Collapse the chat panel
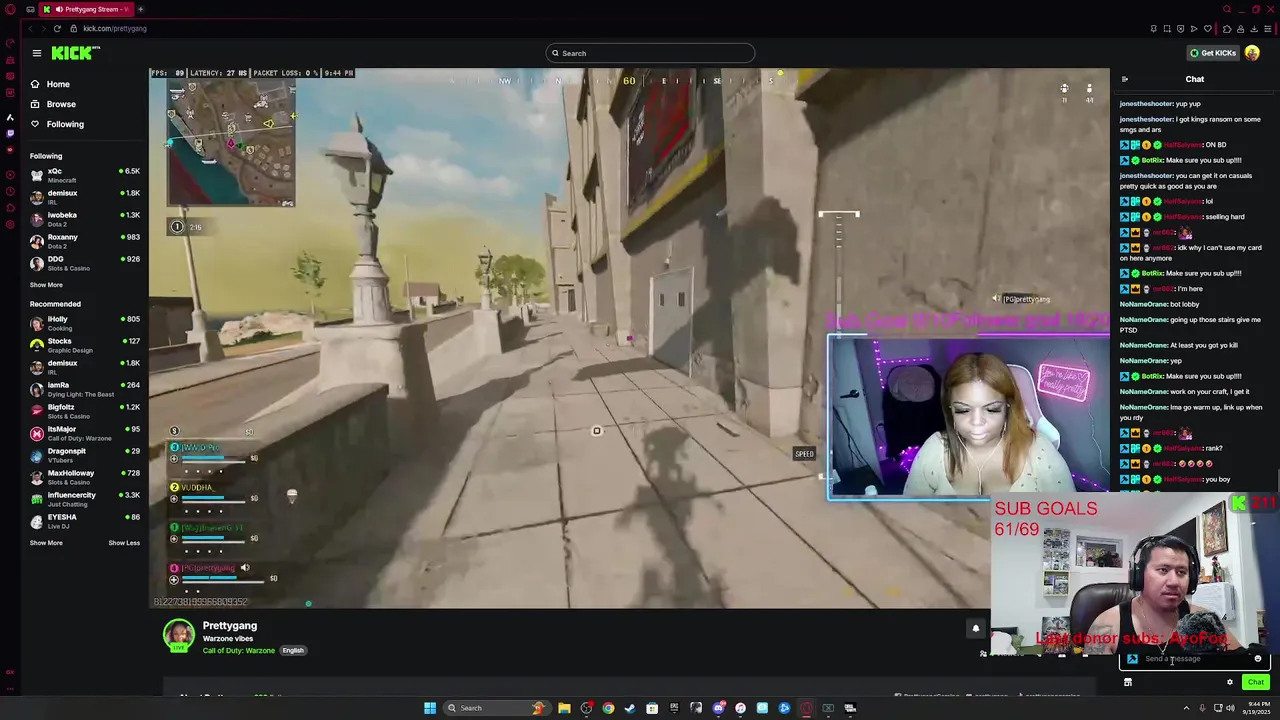 (1125, 79)
